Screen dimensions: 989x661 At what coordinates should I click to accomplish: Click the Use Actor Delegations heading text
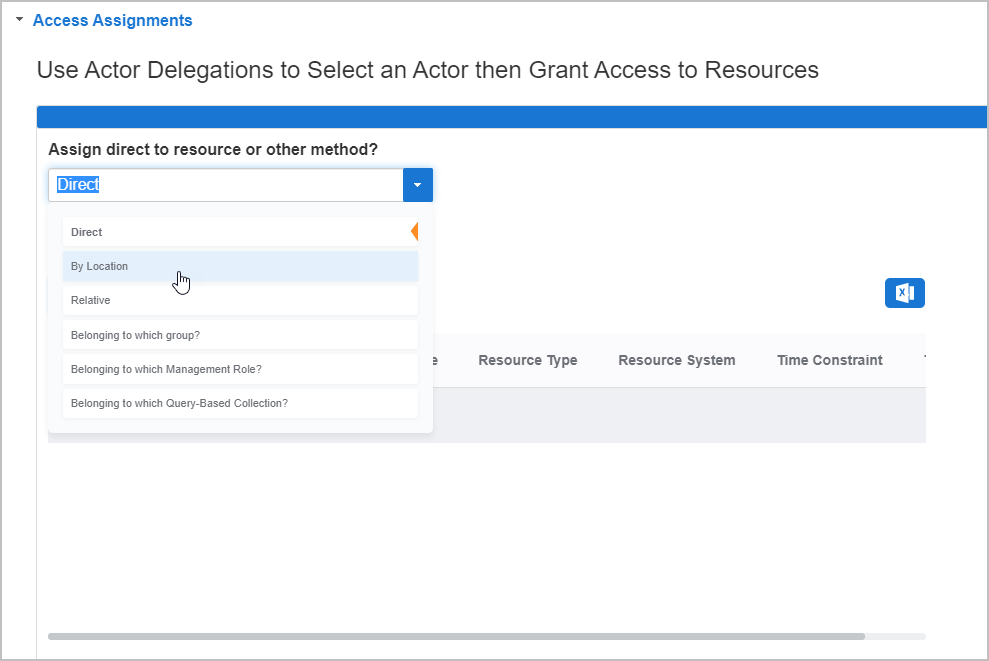[427, 70]
